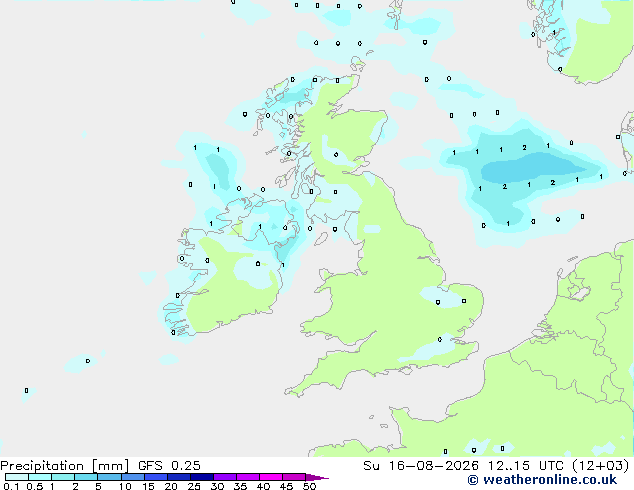The width and height of the screenshot is (634, 490).
Task: Pick the 10–15 mm blue legend swatch
Action: pos(132,477)
